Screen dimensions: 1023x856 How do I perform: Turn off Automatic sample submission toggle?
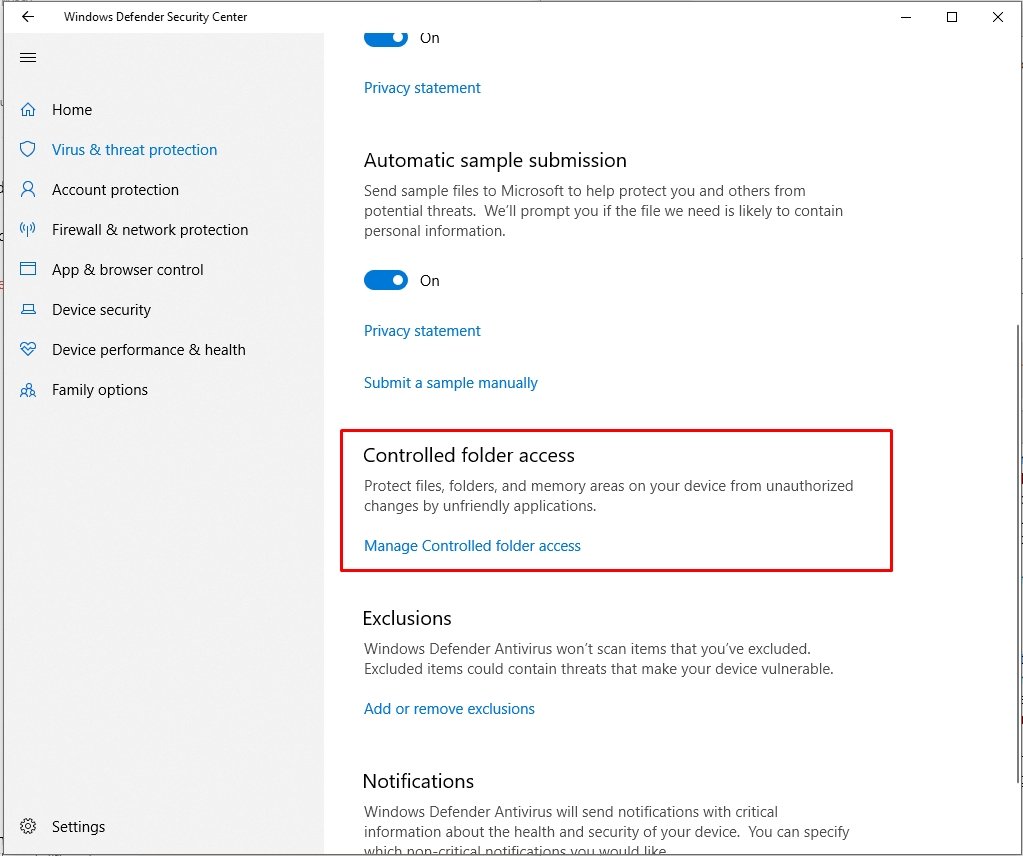[386, 281]
